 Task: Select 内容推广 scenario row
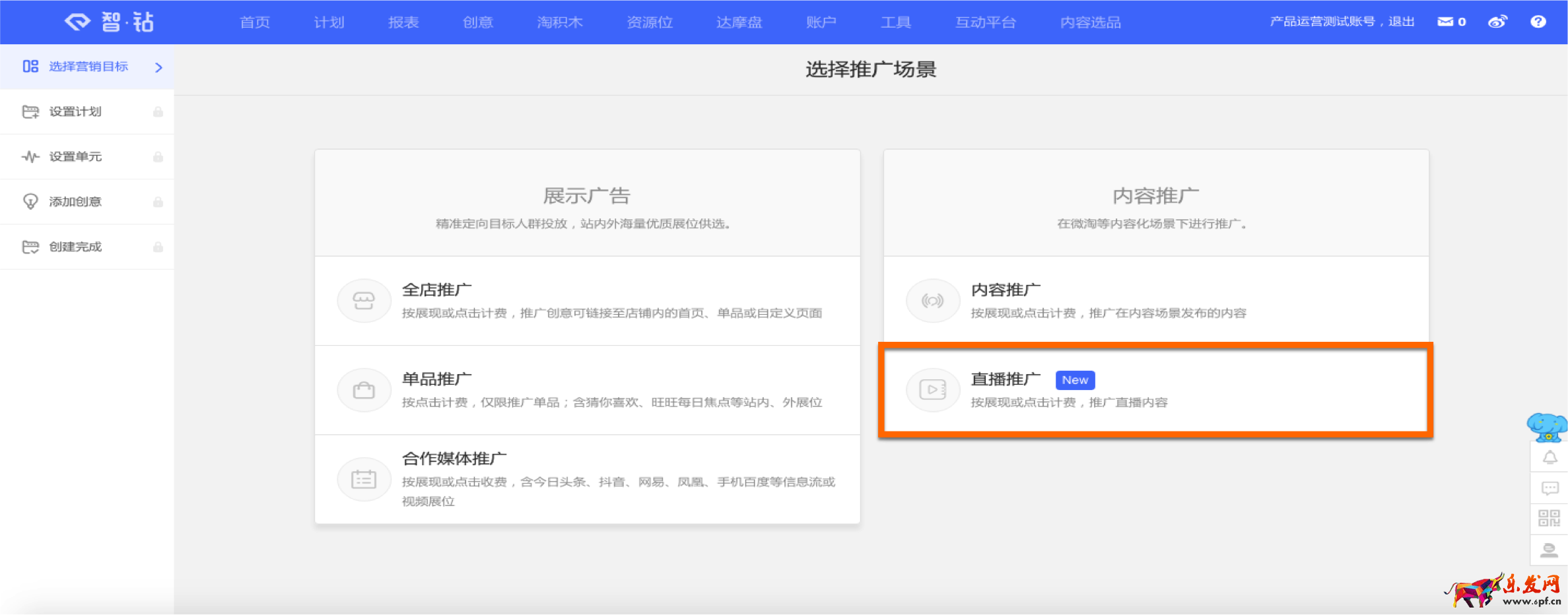1155,301
